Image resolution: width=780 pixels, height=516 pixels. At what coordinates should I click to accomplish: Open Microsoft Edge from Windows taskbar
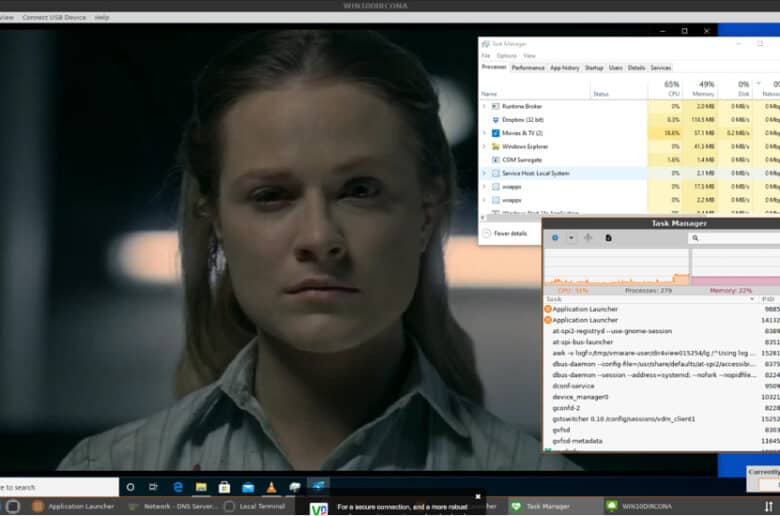point(178,487)
